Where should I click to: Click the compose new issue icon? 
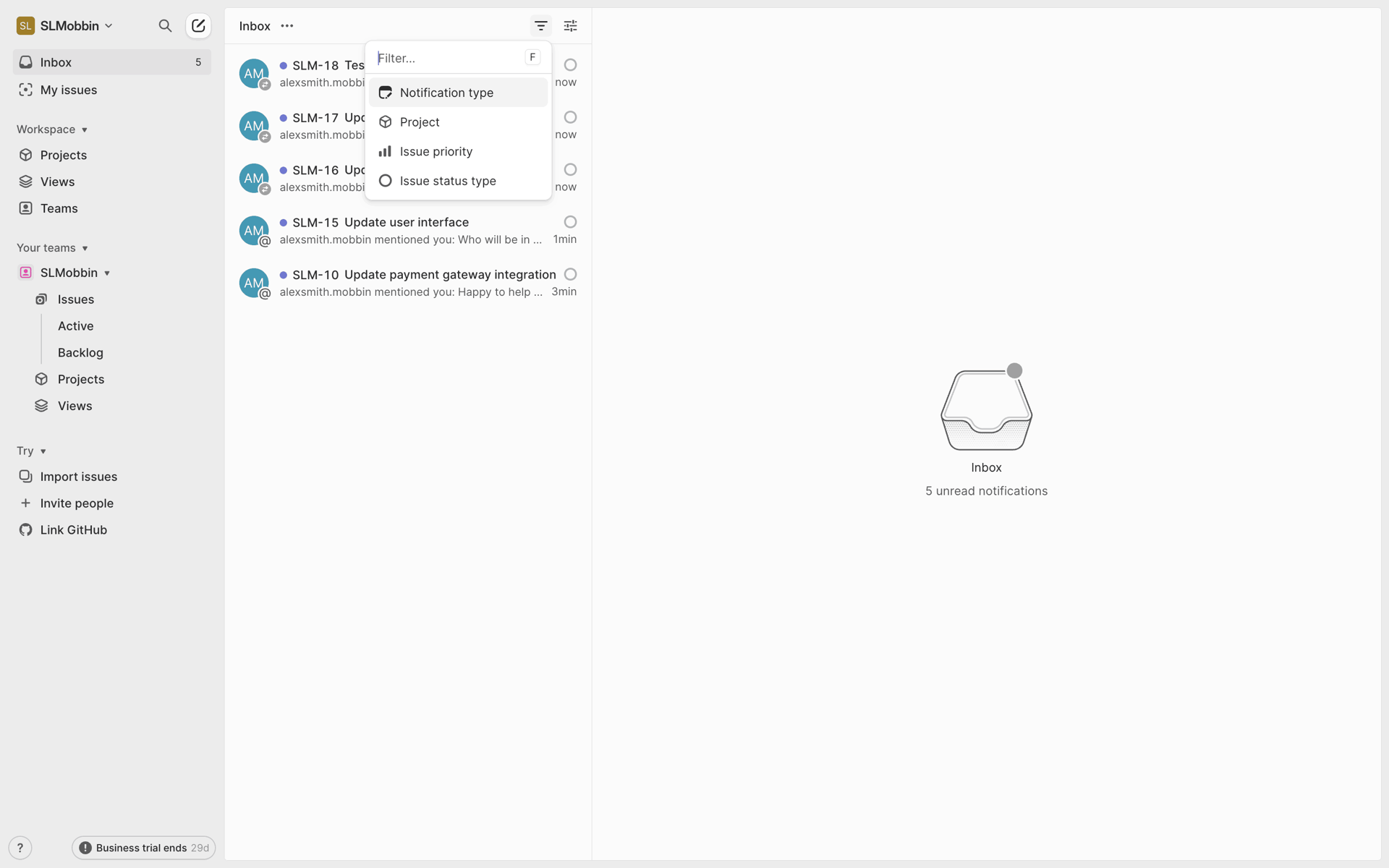[x=198, y=26]
